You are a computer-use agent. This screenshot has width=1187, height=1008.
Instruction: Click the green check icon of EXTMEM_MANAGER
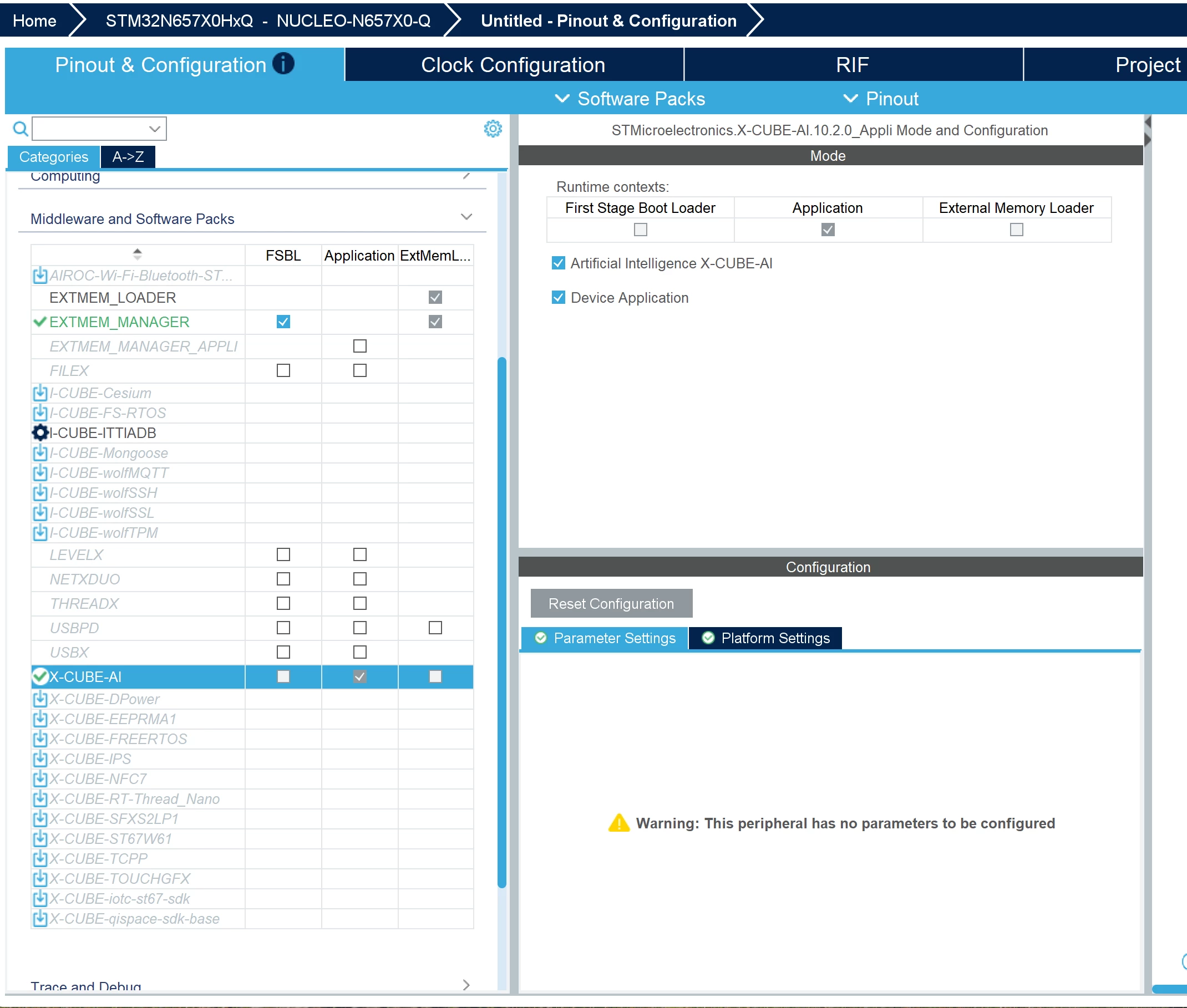tap(40, 322)
